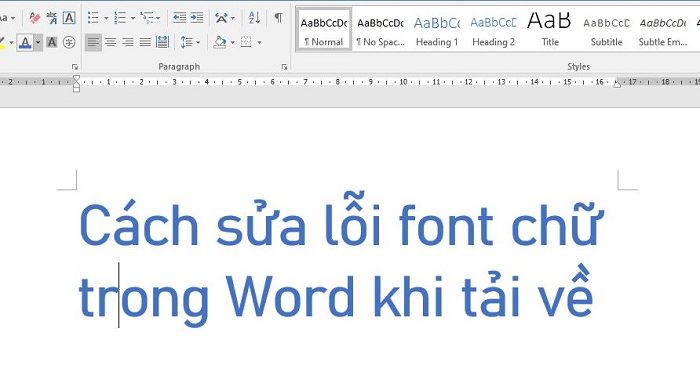Click the word "font" in the document

pyautogui.click(x=446, y=225)
